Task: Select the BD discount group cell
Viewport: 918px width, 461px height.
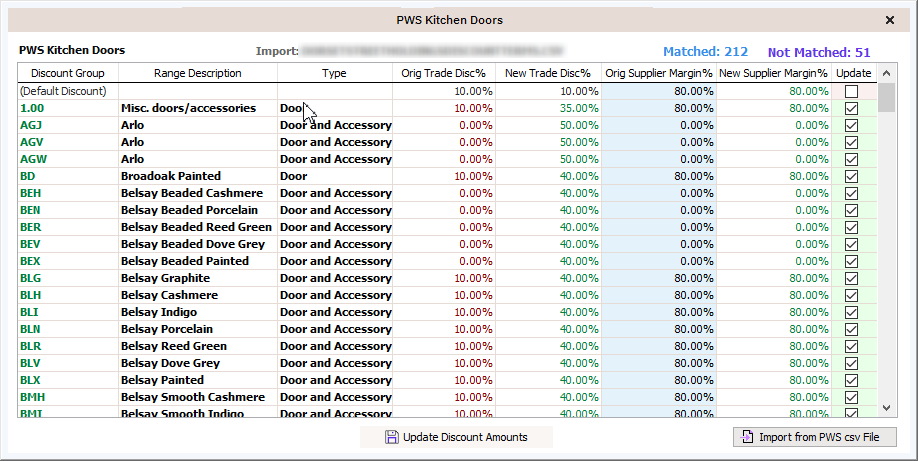Action: click(68, 176)
